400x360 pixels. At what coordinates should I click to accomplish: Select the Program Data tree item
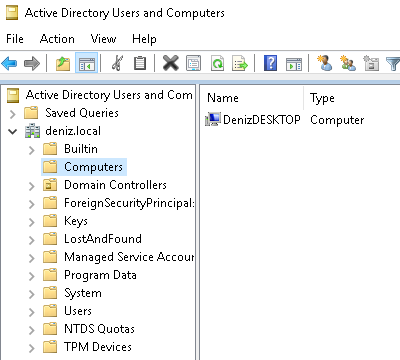(100, 275)
